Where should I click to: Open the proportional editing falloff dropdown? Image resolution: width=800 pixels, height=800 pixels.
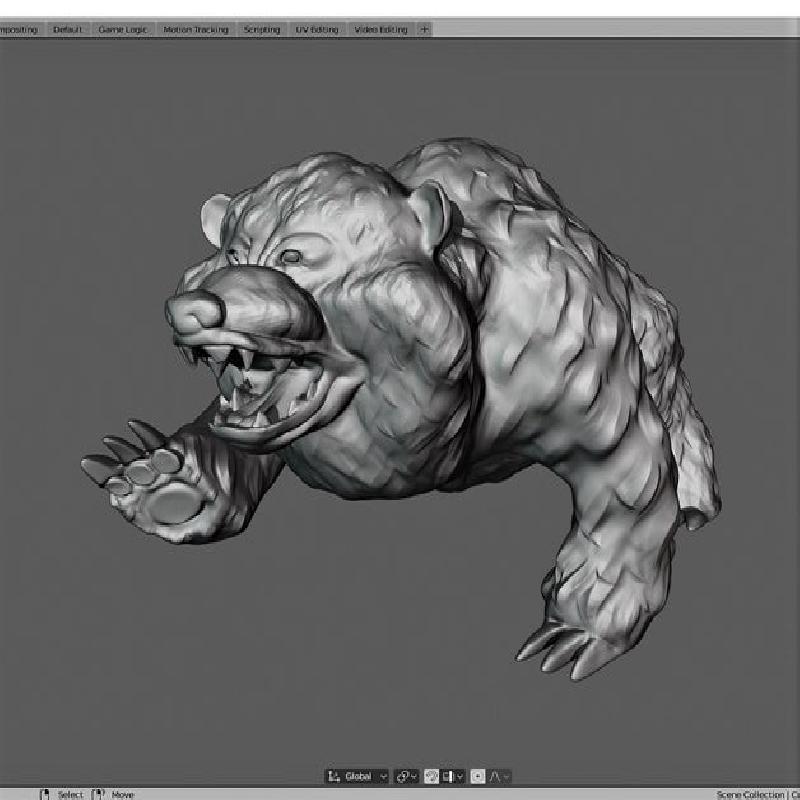coord(499,776)
